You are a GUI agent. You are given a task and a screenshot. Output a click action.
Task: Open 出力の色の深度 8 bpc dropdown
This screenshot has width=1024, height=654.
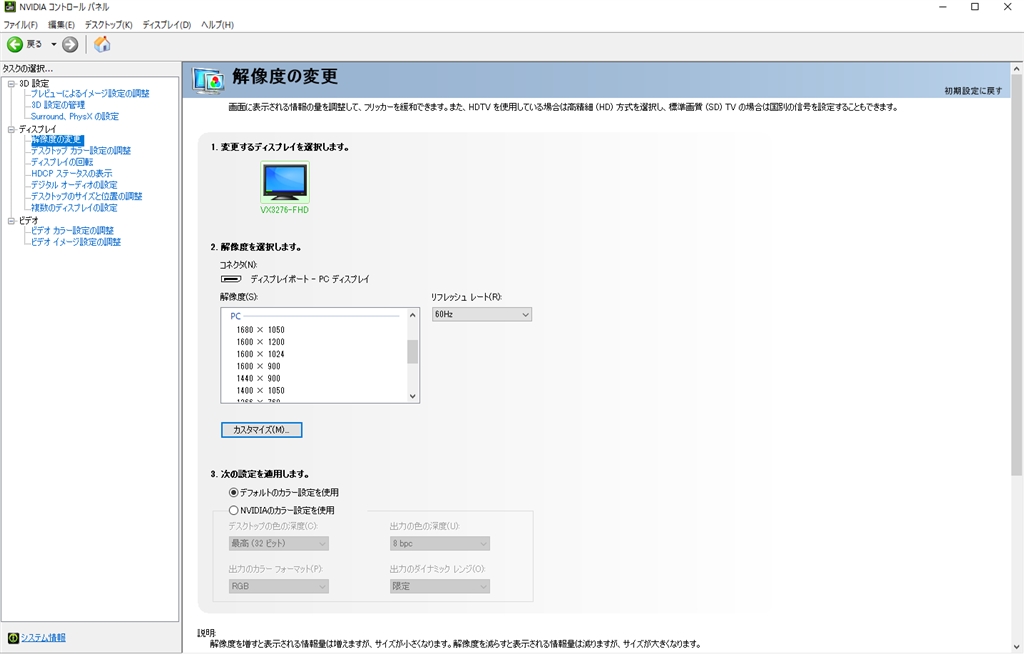pyautogui.click(x=440, y=544)
